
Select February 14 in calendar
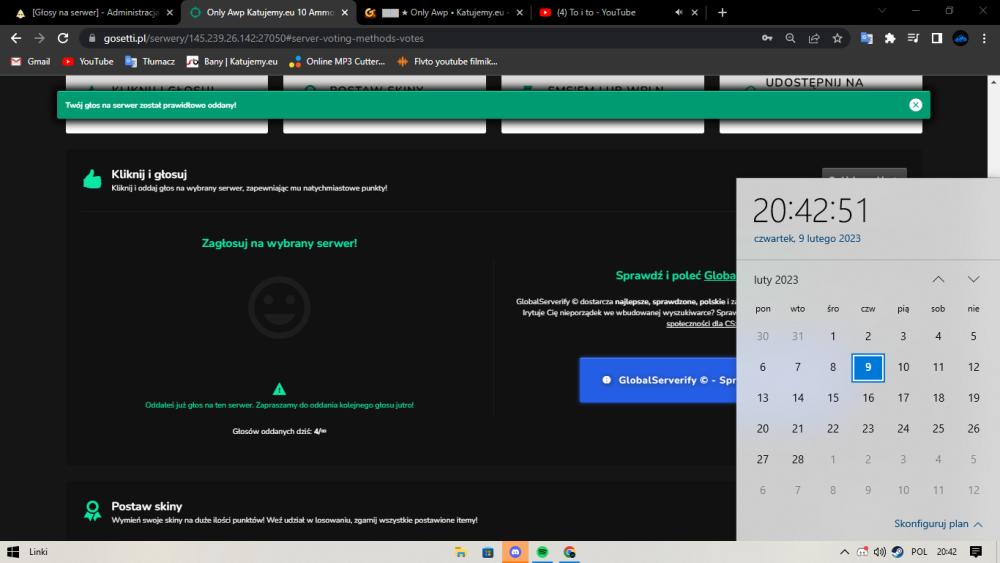[x=798, y=398]
